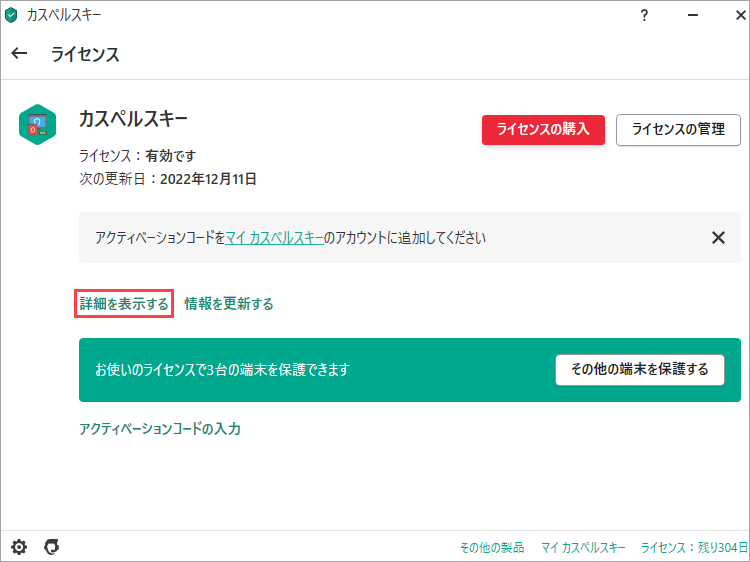Dismiss the activation code notification banner
This screenshot has width=750, height=562.
718,238
